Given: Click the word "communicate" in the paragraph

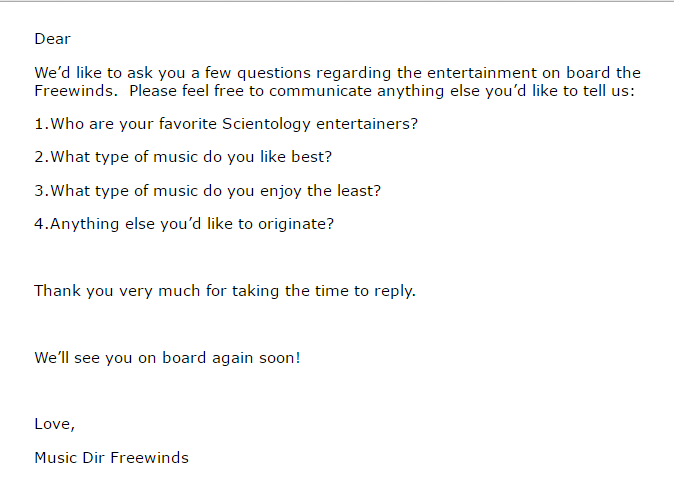Looking at the screenshot, I should tap(320, 91).
